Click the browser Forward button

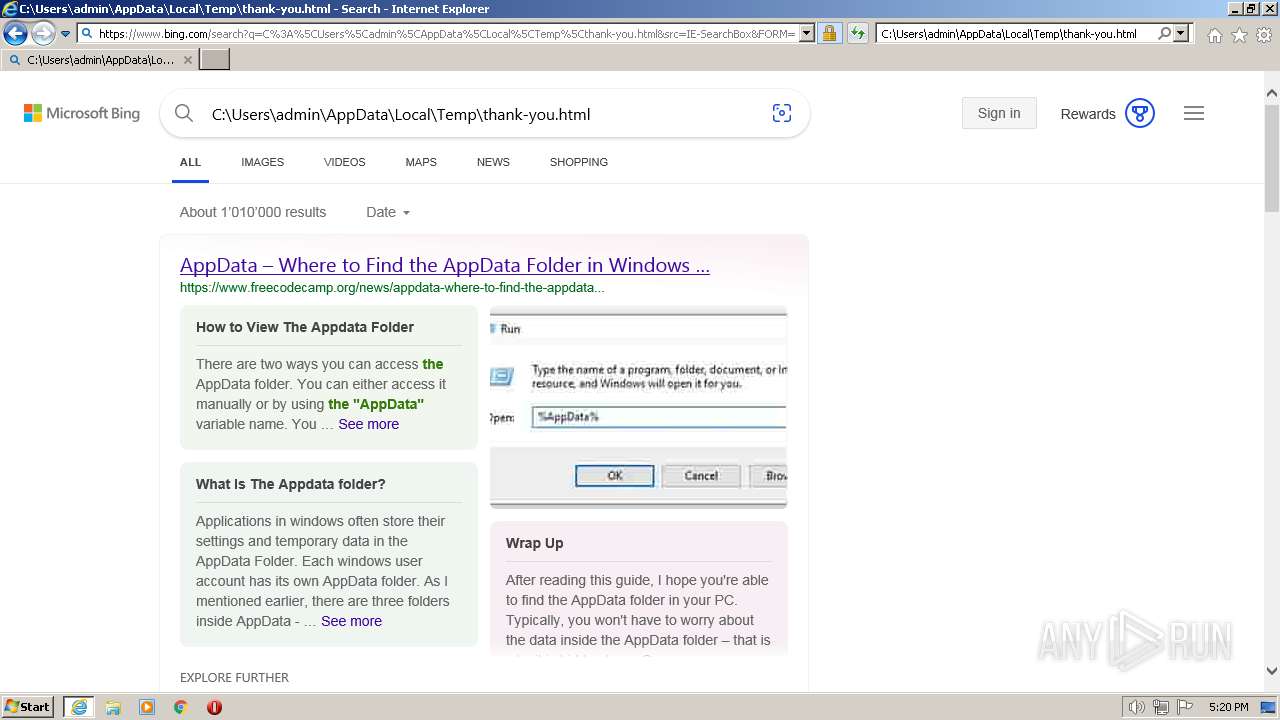(42, 34)
